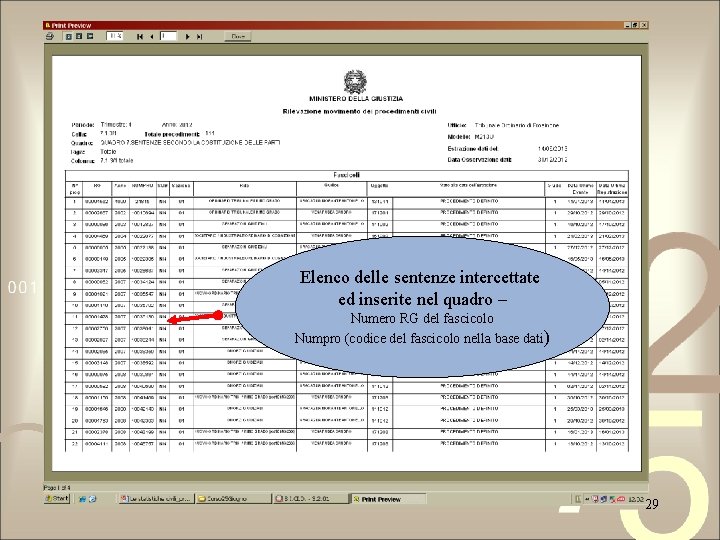The image size is (720, 540).
Task: Click the first quick-launch icon after Start
Action: click(83, 499)
